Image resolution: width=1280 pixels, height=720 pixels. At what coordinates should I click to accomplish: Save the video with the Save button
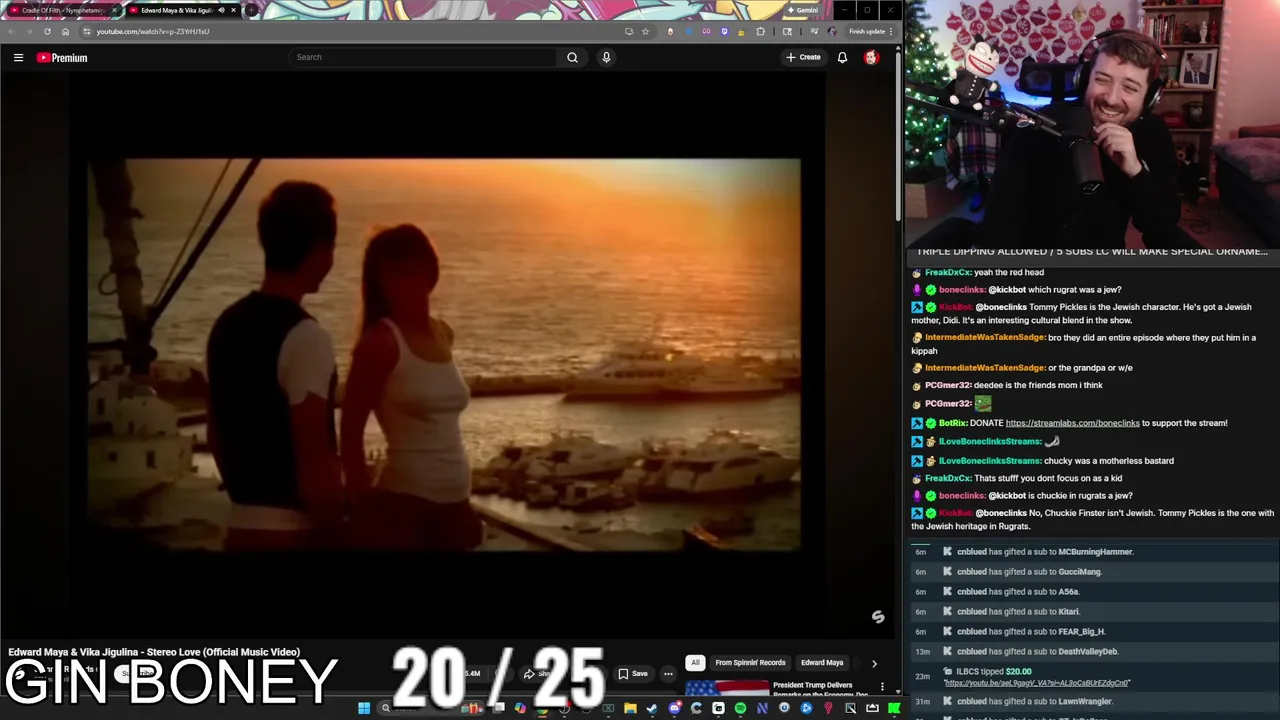coord(632,673)
